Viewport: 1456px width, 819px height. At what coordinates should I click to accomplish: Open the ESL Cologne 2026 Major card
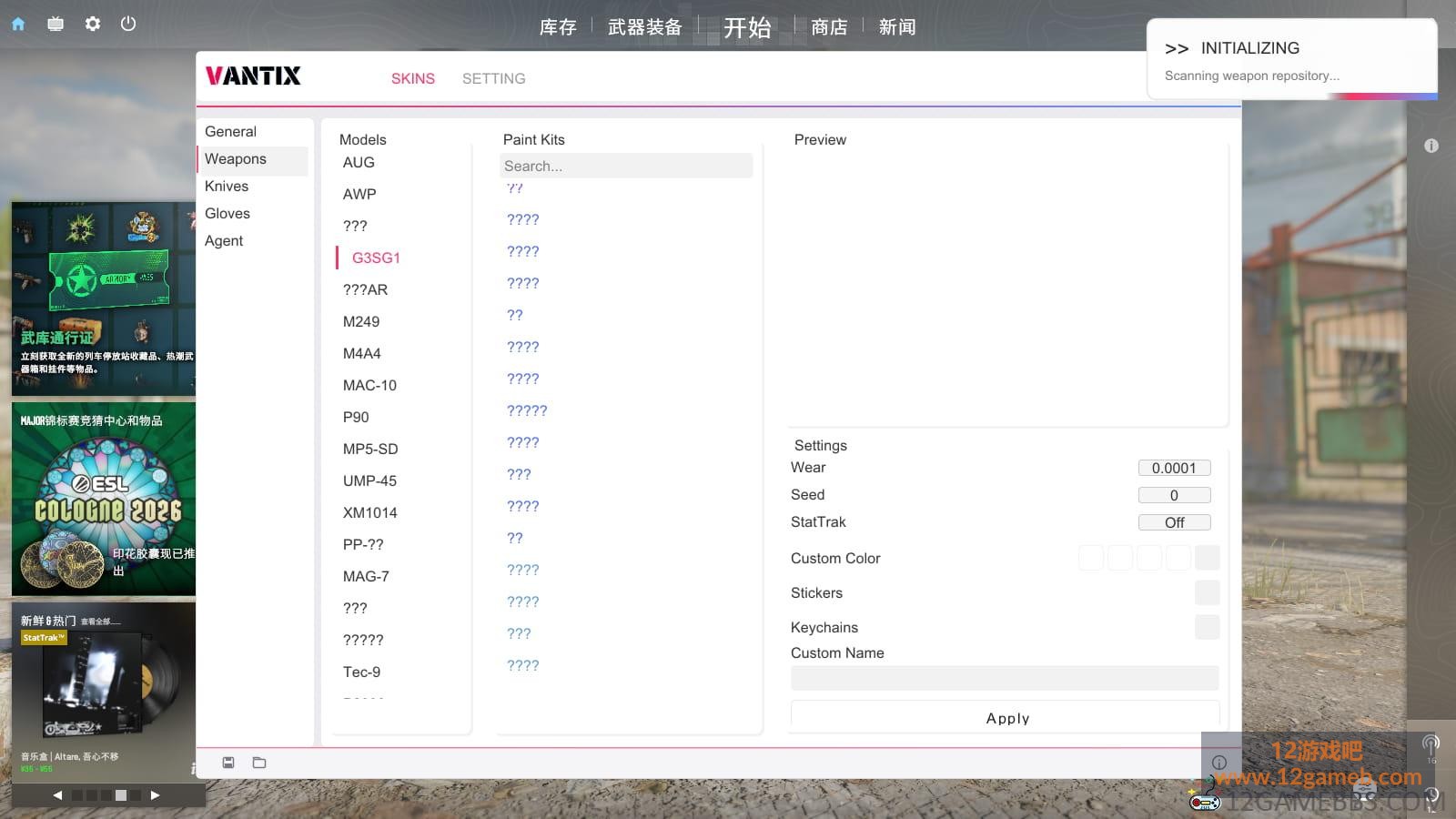click(x=104, y=499)
